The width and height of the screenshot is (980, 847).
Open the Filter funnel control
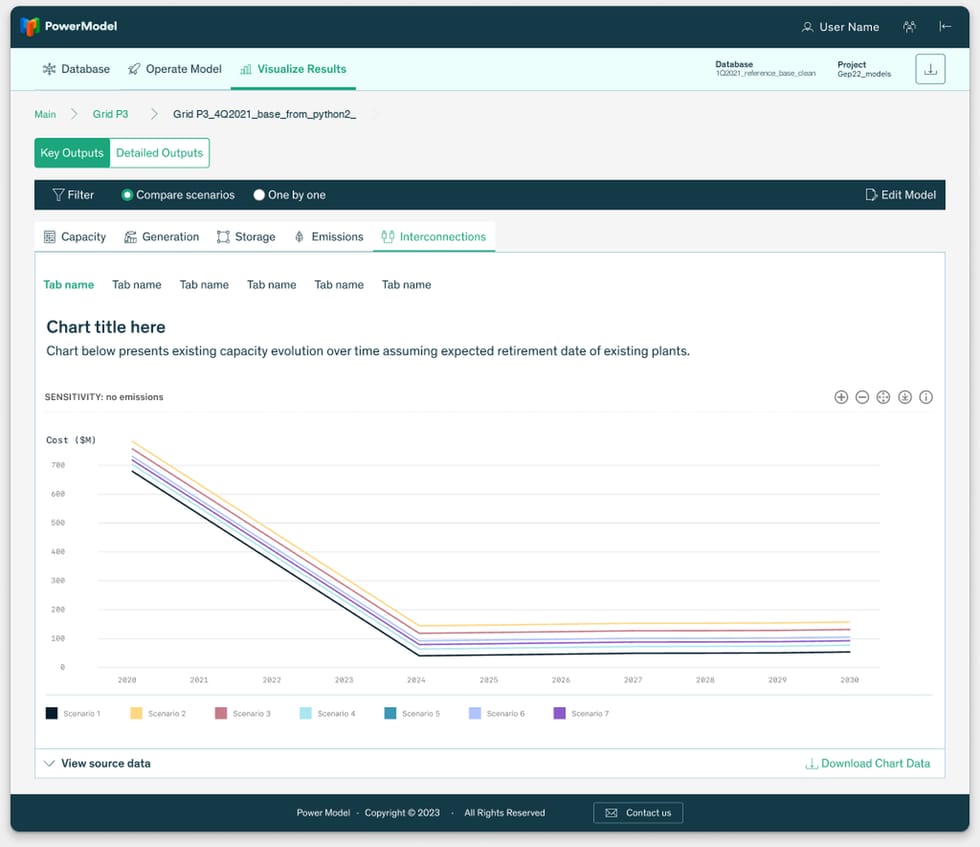[x=73, y=195]
